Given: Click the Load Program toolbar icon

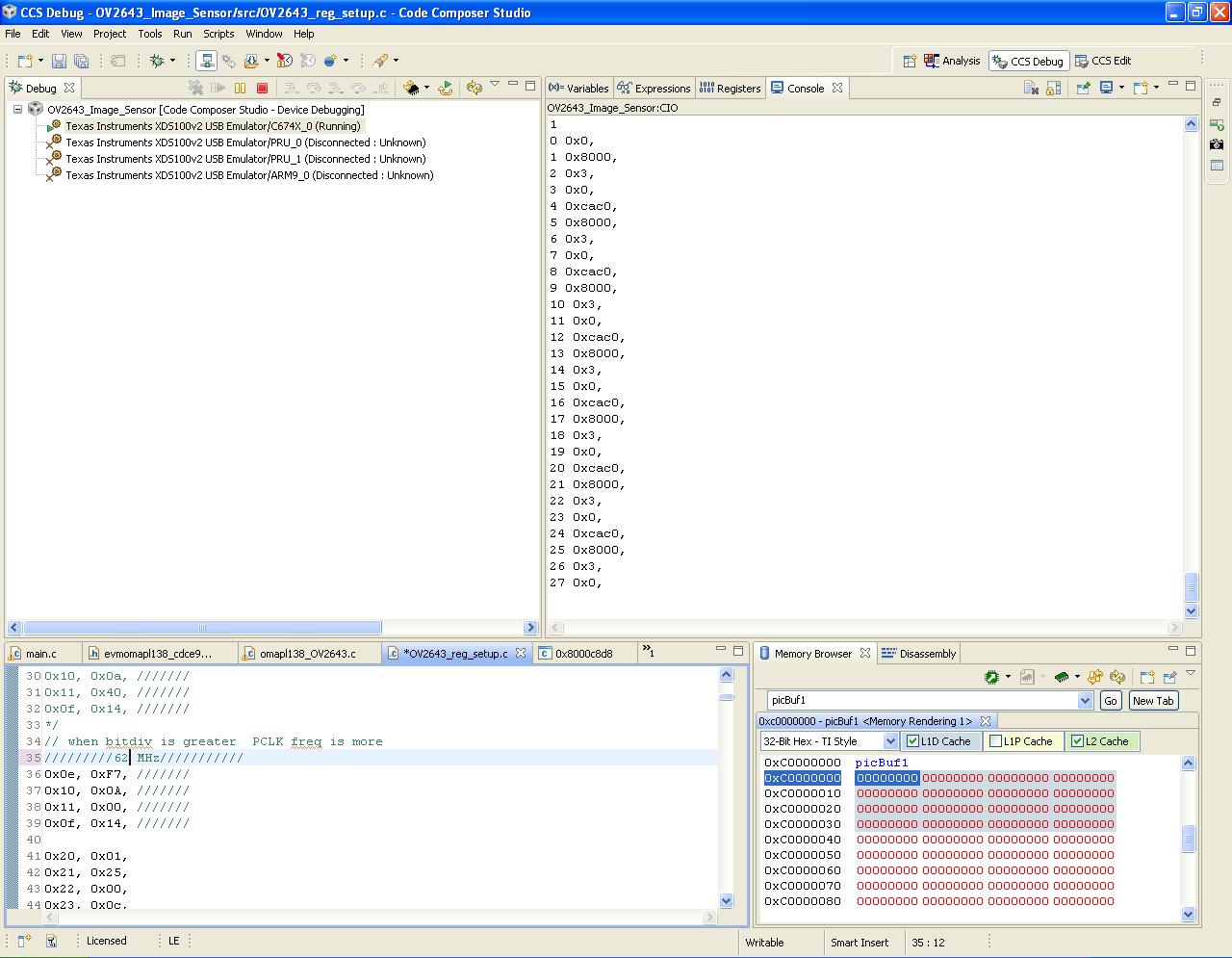Looking at the screenshot, I should pos(250,61).
